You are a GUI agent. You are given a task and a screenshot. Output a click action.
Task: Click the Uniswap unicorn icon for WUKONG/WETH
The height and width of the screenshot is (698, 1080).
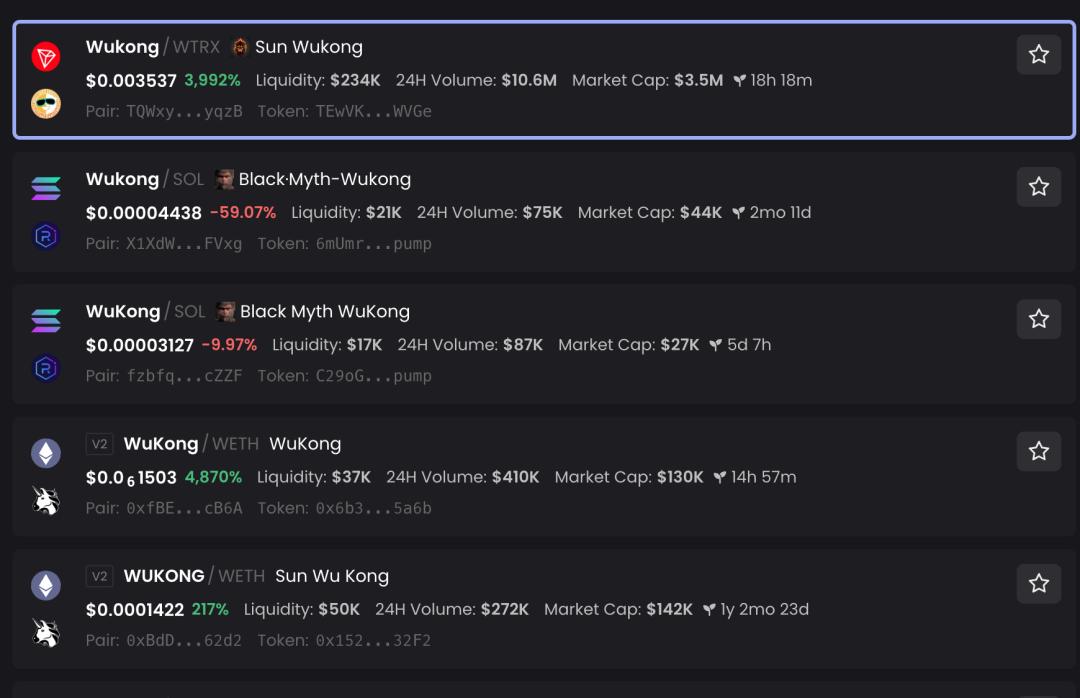(46, 633)
